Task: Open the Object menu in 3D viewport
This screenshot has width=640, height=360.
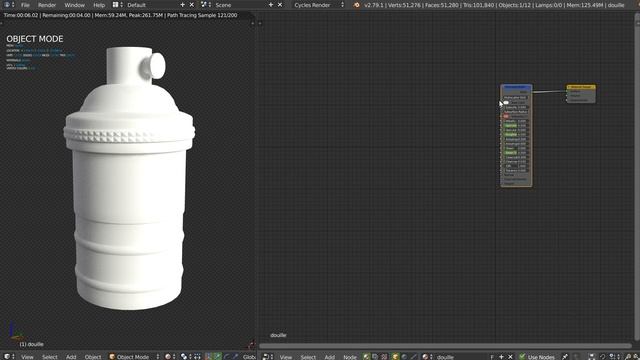Action: click(93, 357)
